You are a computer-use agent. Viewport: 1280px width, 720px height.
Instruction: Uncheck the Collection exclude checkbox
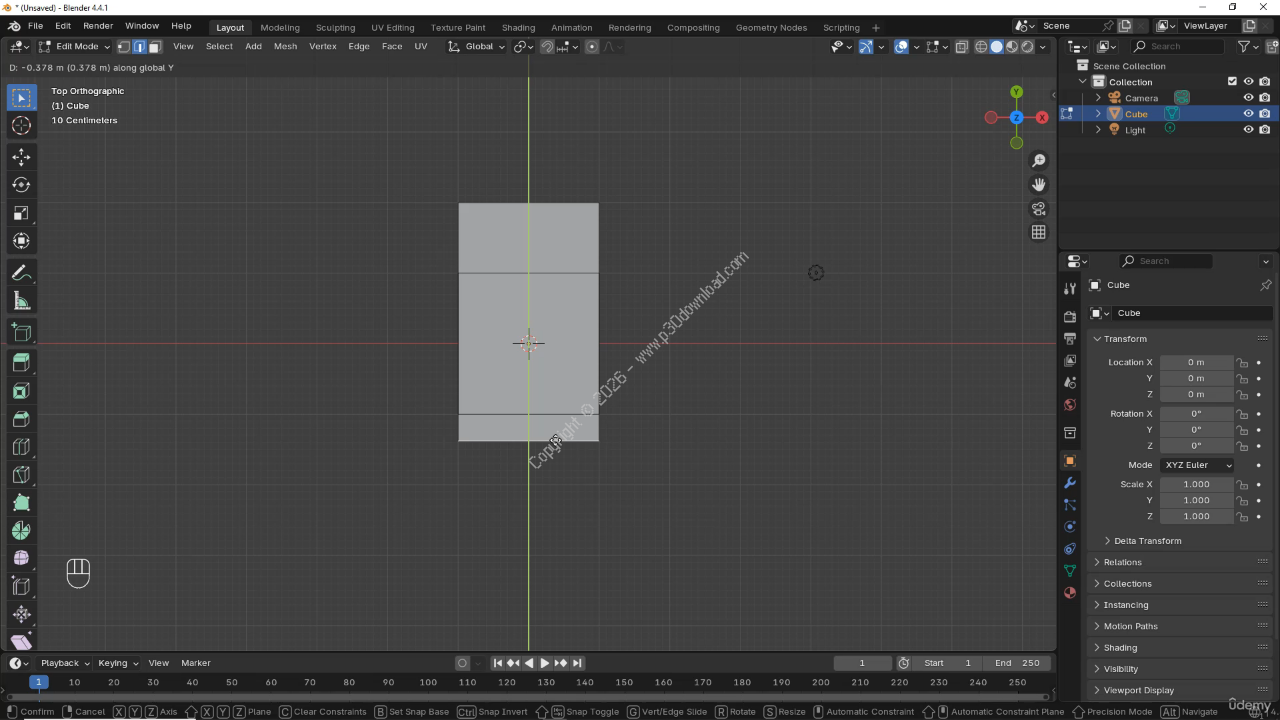coord(1232,82)
